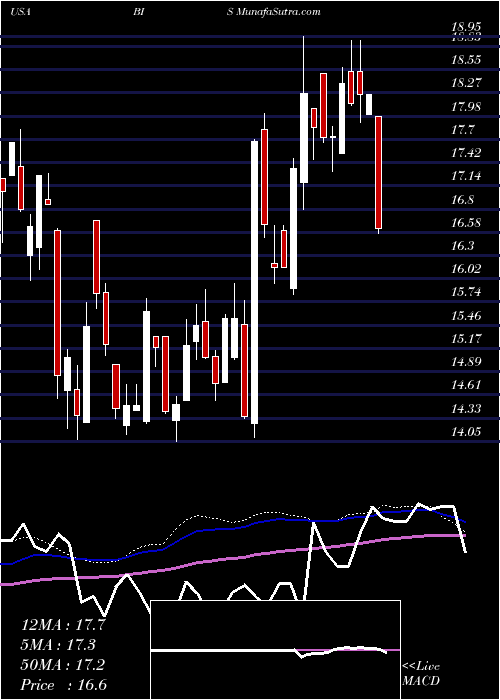Click the 16.8 price axis label
The height and width of the screenshot is (700, 500).
pos(462,199)
